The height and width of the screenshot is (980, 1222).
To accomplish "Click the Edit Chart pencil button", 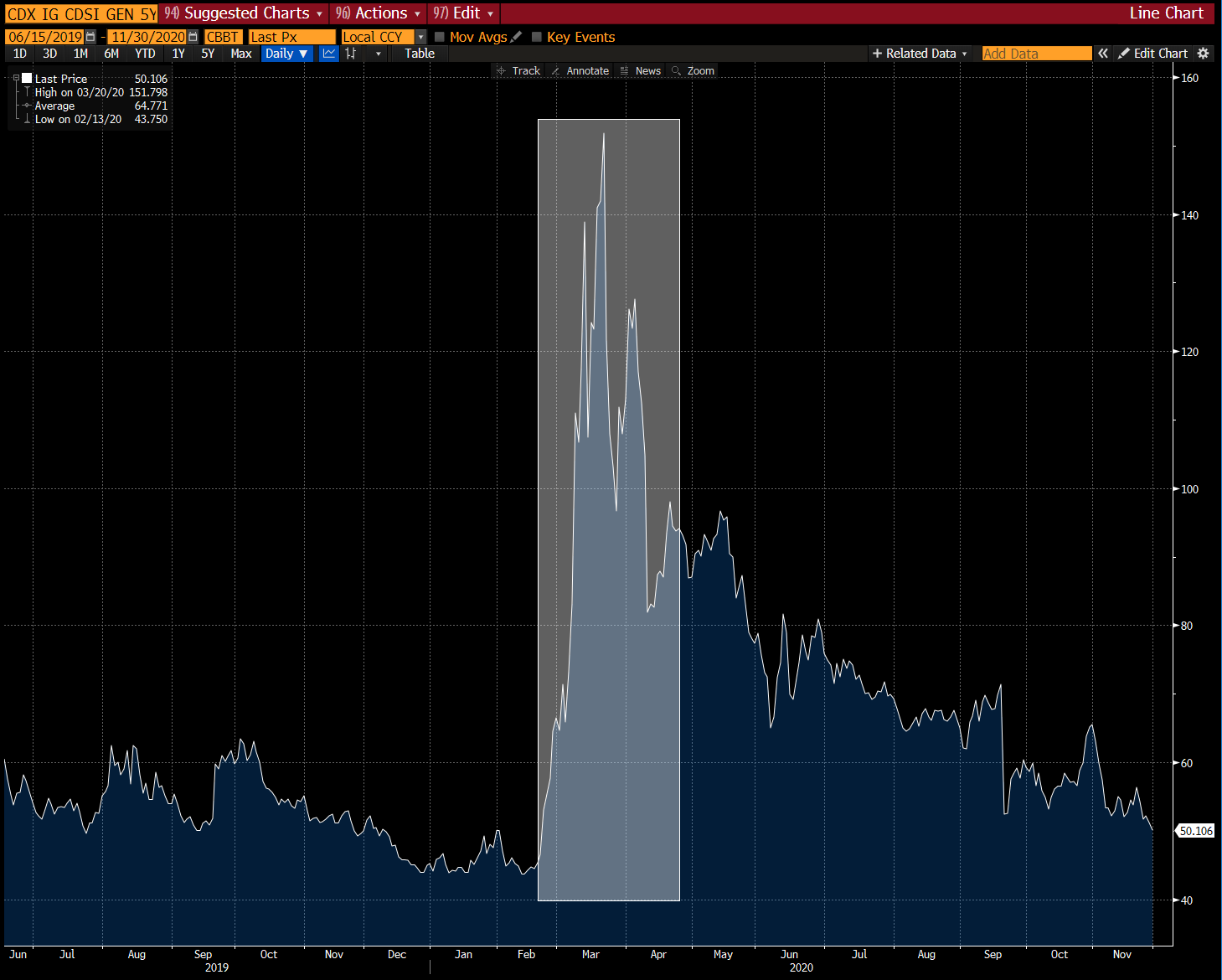I will [x=1153, y=53].
